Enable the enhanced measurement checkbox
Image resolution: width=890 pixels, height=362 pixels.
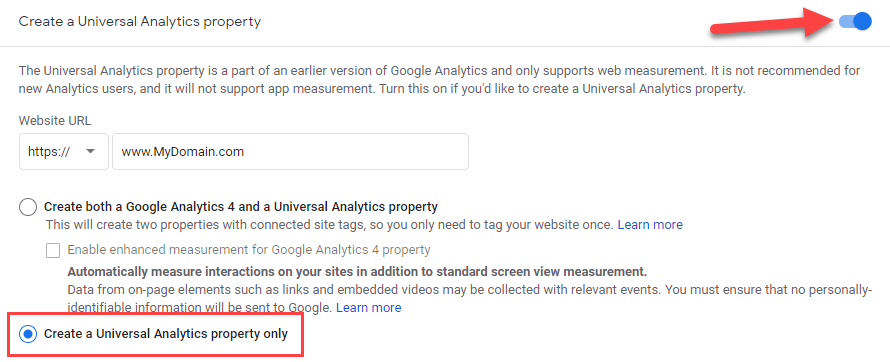(53, 250)
